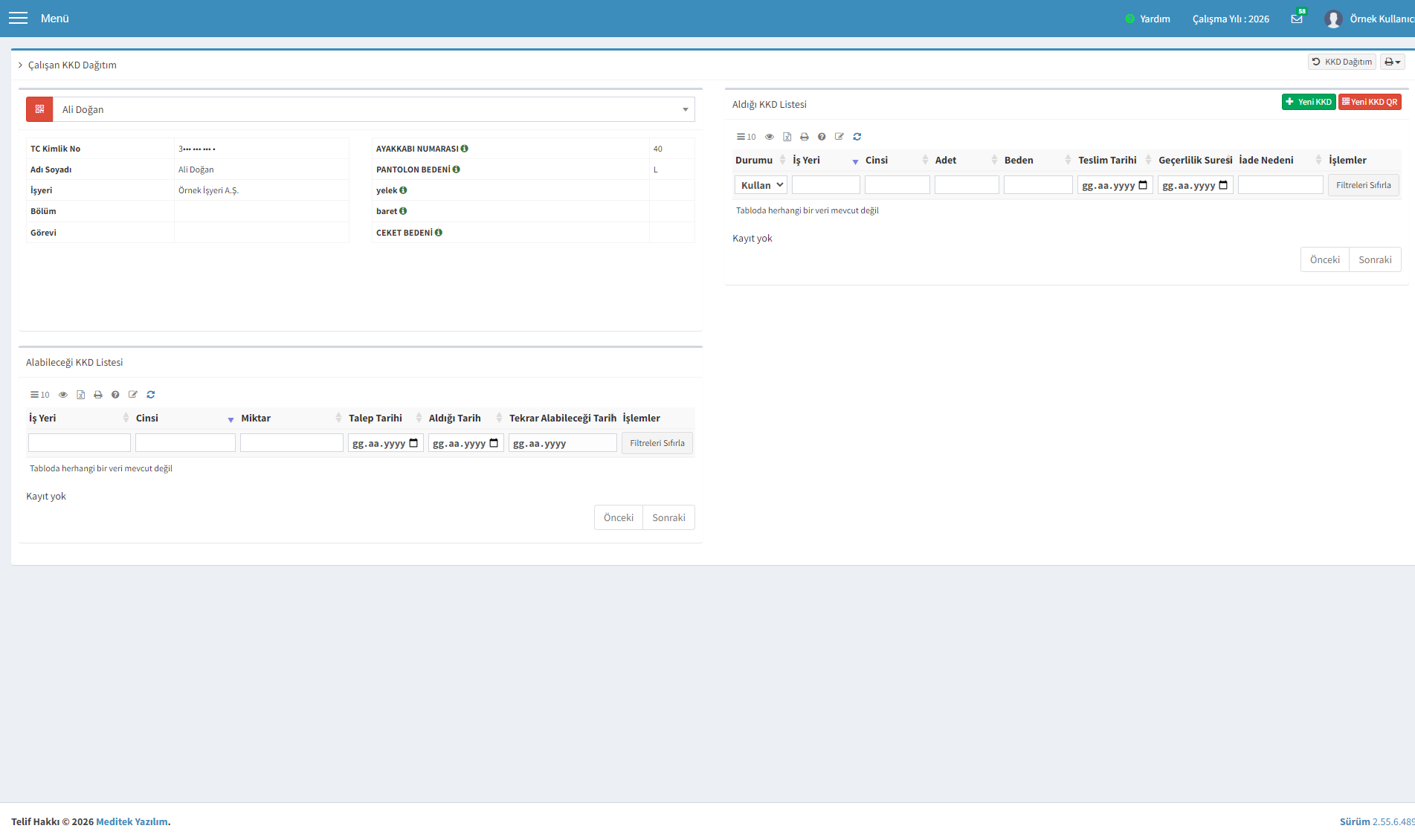The image size is (1415, 840).
Task: Click the green Yeni KKD button
Action: pyautogui.click(x=1309, y=102)
